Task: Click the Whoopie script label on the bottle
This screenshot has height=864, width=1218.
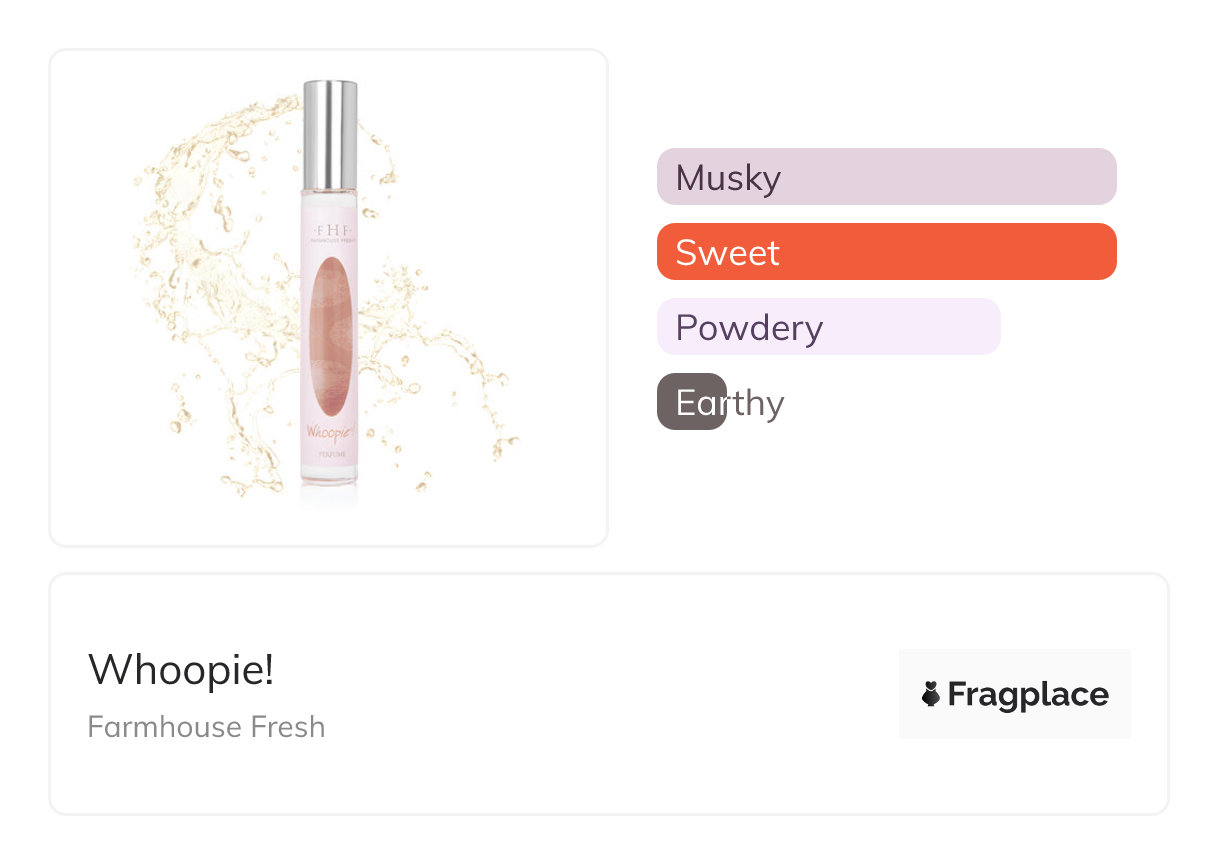Action: click(330, 435)
